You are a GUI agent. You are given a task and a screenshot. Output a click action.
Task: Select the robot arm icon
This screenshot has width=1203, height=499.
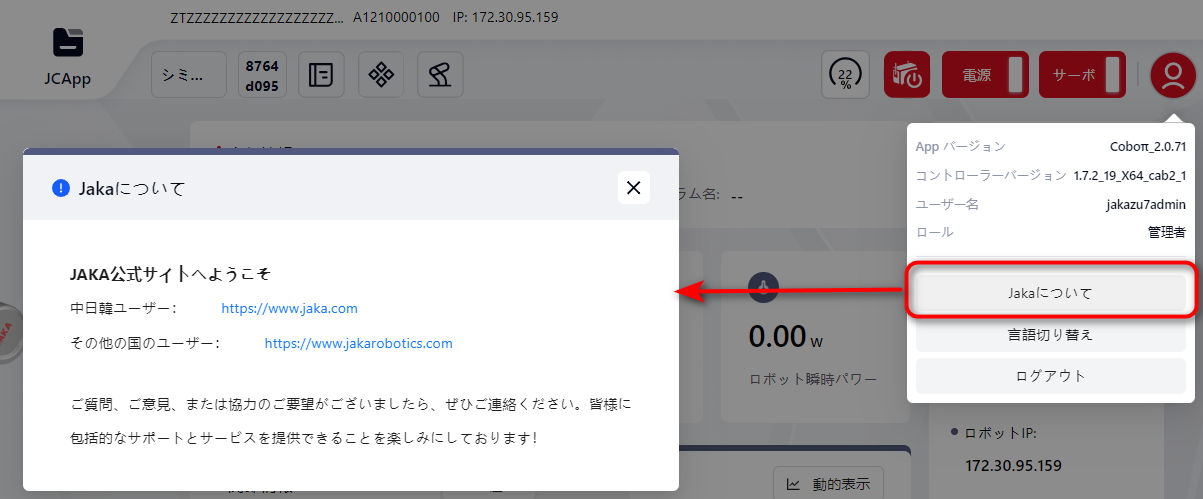click(439, 75)
